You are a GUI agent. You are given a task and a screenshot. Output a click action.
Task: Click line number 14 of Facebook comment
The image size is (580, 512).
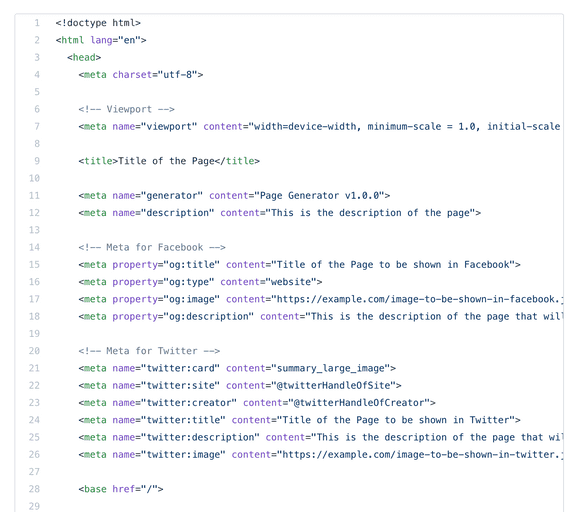click(34, 247)
